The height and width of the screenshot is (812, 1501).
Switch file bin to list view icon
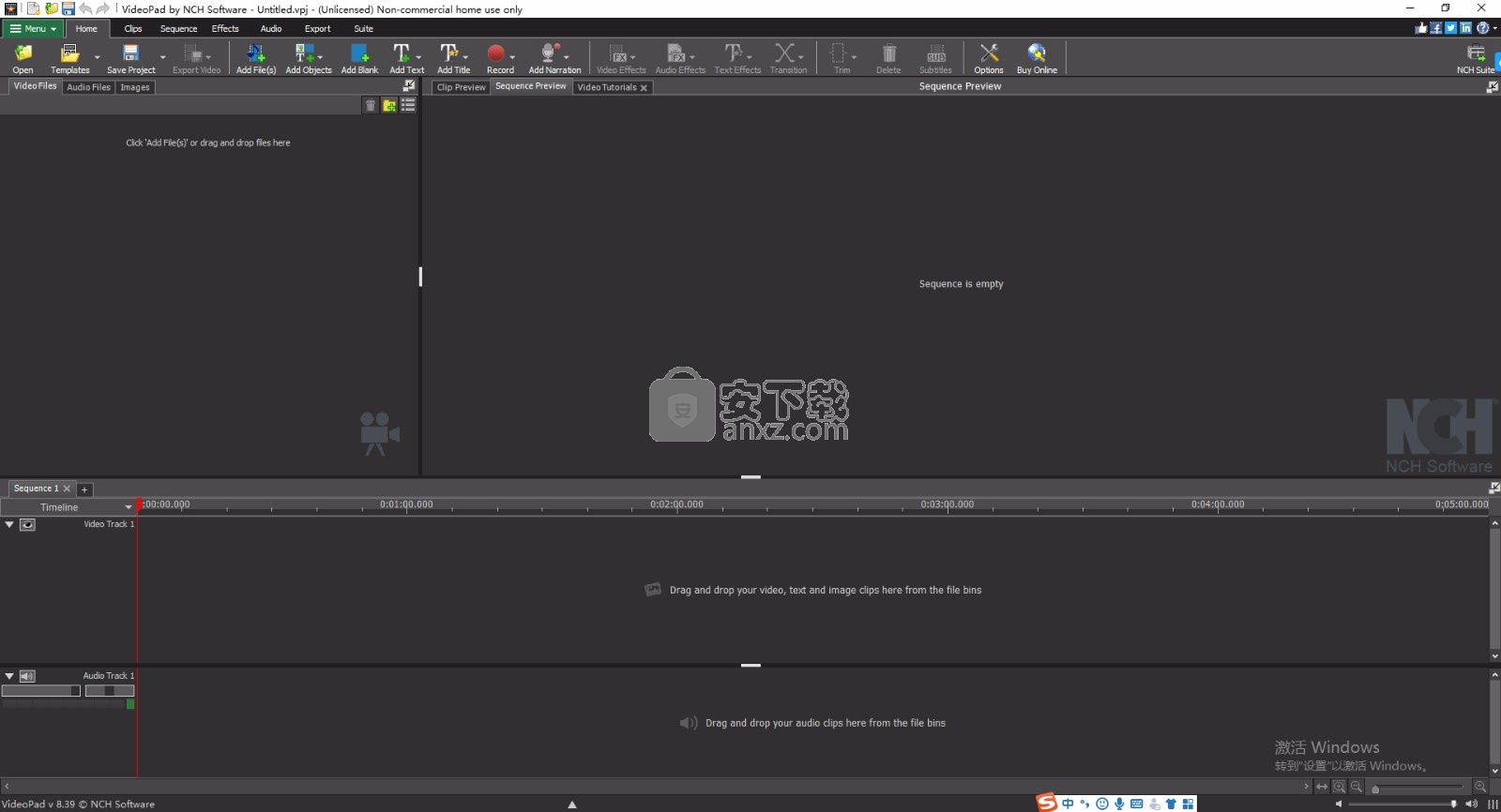408,106
